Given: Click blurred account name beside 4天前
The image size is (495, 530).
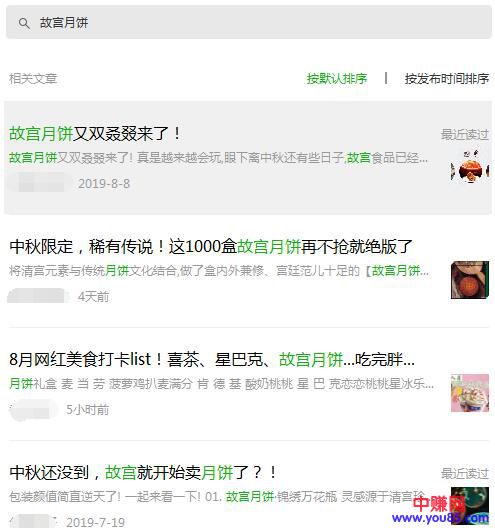Looking at the screenshot, I should click(x=38, y=296).
